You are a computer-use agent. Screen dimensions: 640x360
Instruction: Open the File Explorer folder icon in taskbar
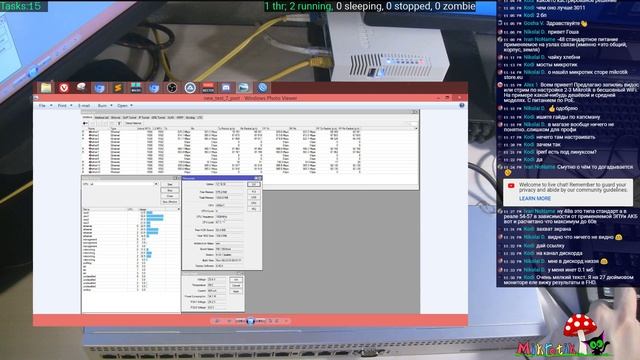(46, 87)
